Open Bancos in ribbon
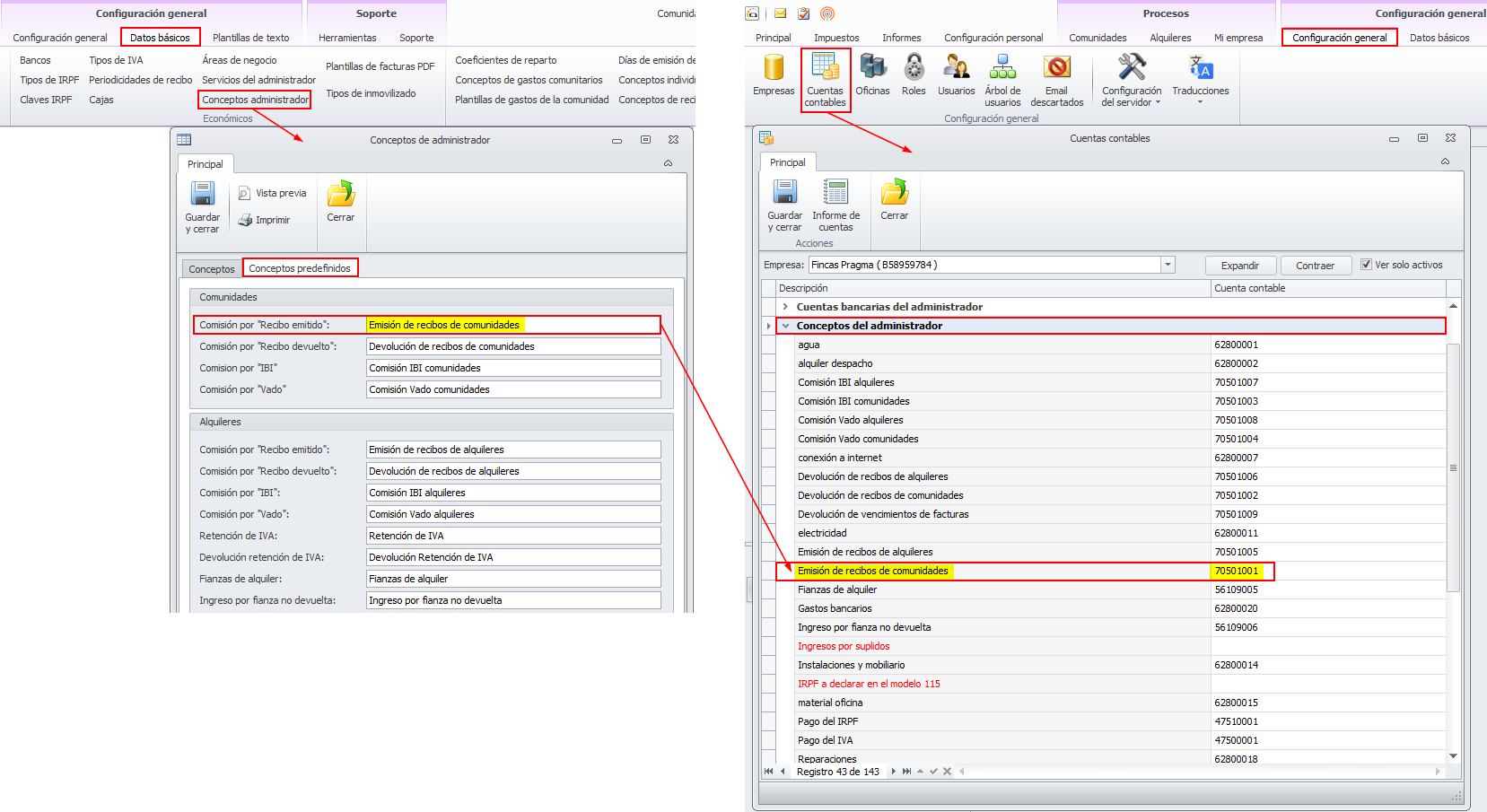1487x812 pixels. (36, 60)
